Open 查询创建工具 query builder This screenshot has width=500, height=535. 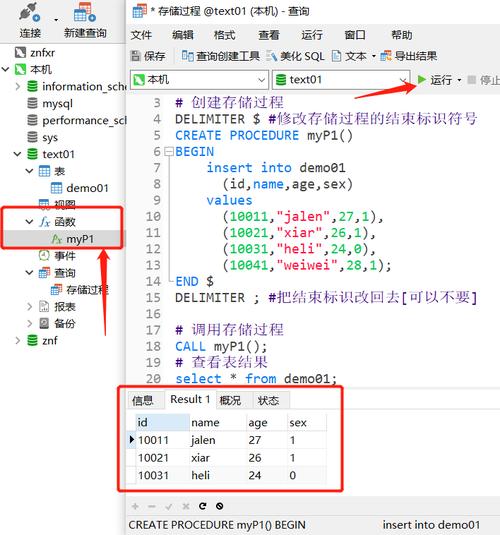click(220, 56)
